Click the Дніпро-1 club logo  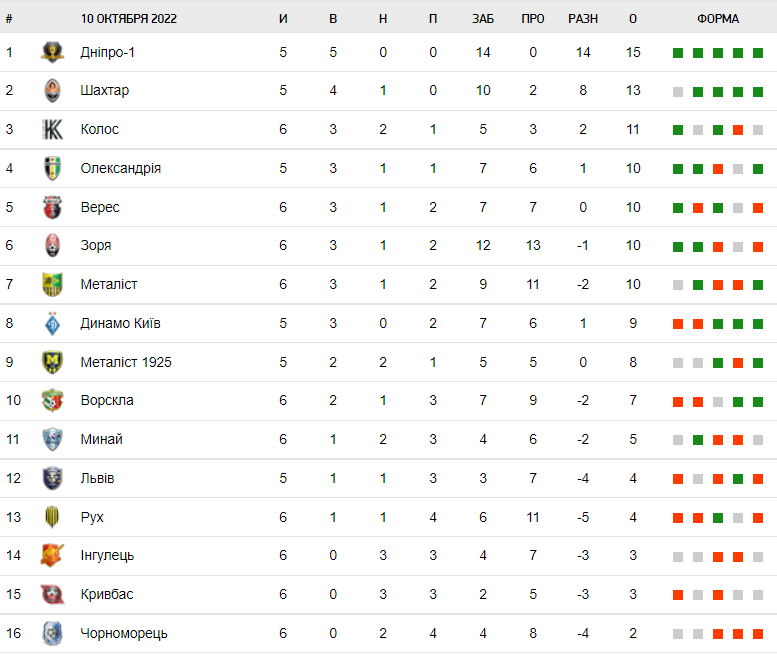[53, 52]
